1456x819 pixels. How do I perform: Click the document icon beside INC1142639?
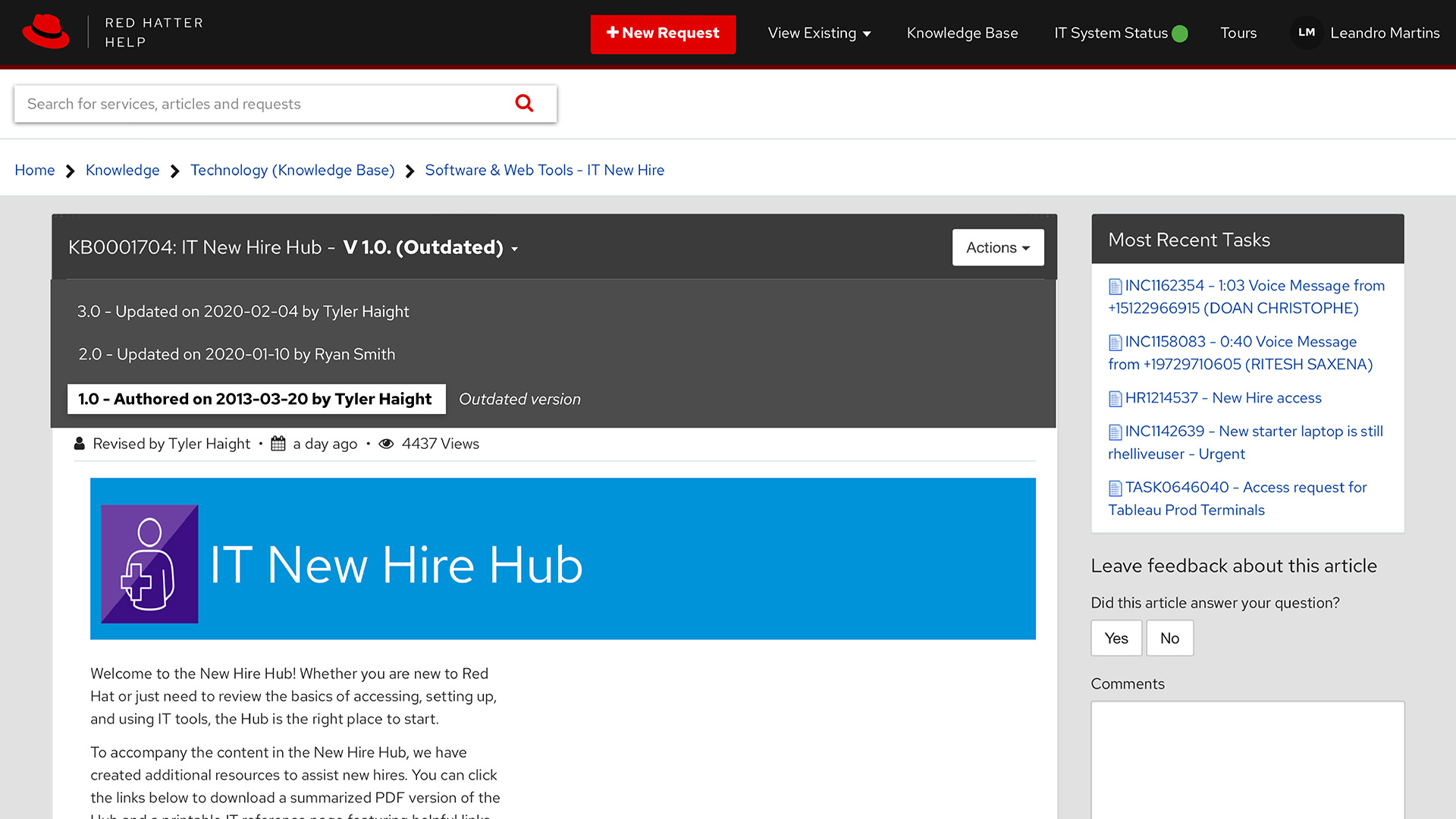pyautogui.click(x=1115, y=432)
